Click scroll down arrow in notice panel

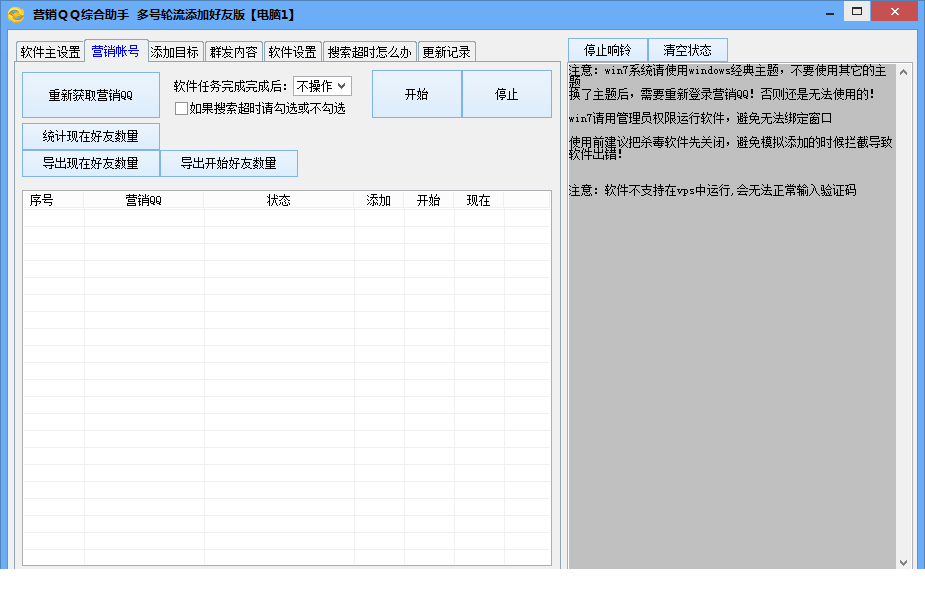(x=904, y=563)
